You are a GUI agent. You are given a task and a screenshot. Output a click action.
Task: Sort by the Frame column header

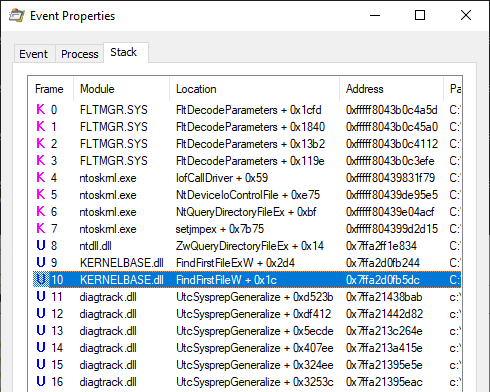pyautogui.click(x=50, y=89)
